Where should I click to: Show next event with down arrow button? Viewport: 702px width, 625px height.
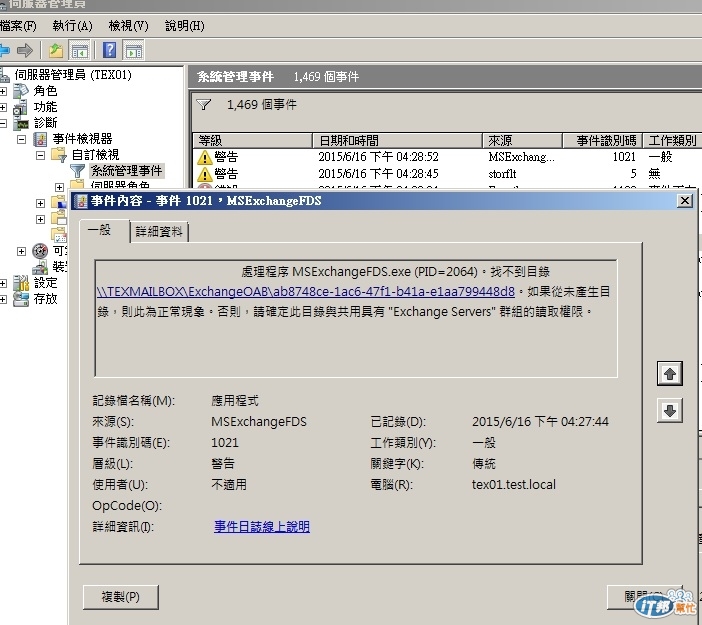[670, 410]
